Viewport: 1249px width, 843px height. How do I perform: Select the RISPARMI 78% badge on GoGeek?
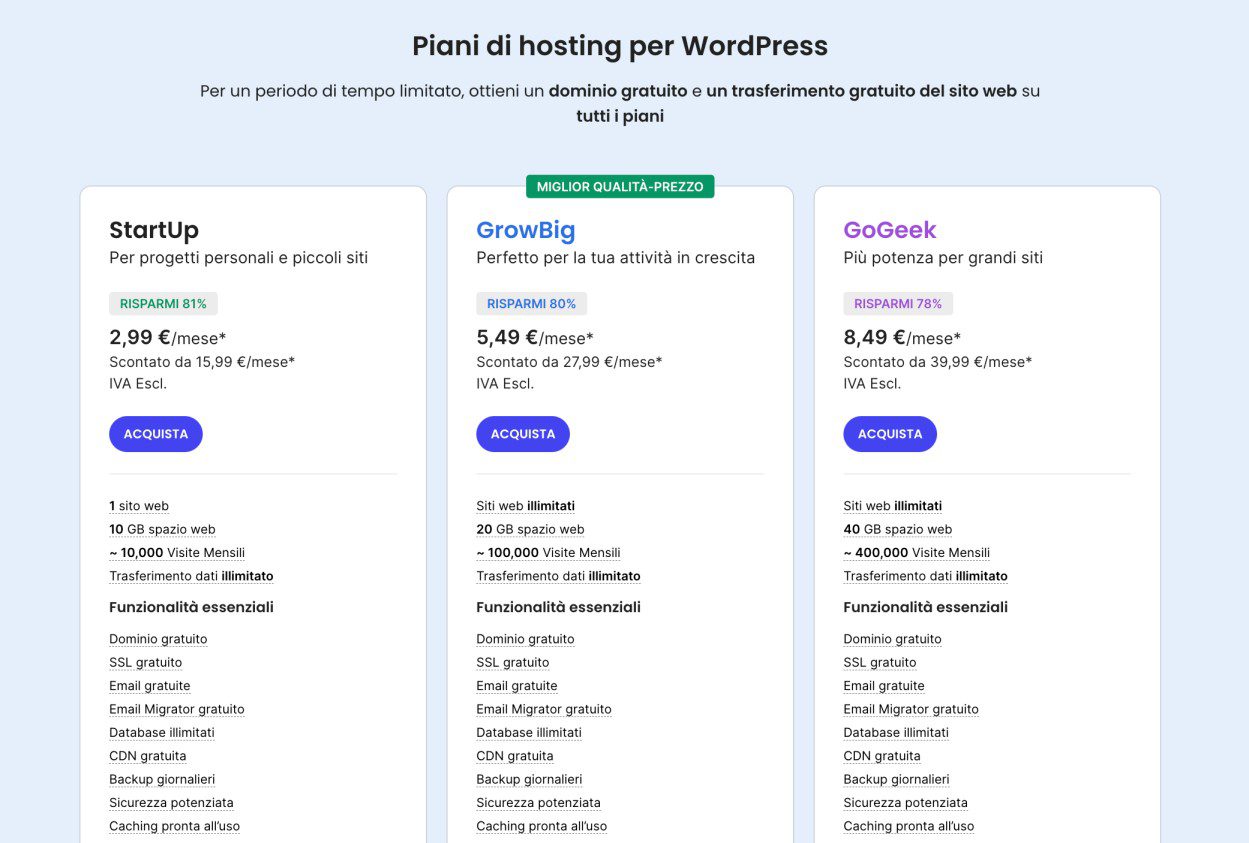tap(897, 303)
